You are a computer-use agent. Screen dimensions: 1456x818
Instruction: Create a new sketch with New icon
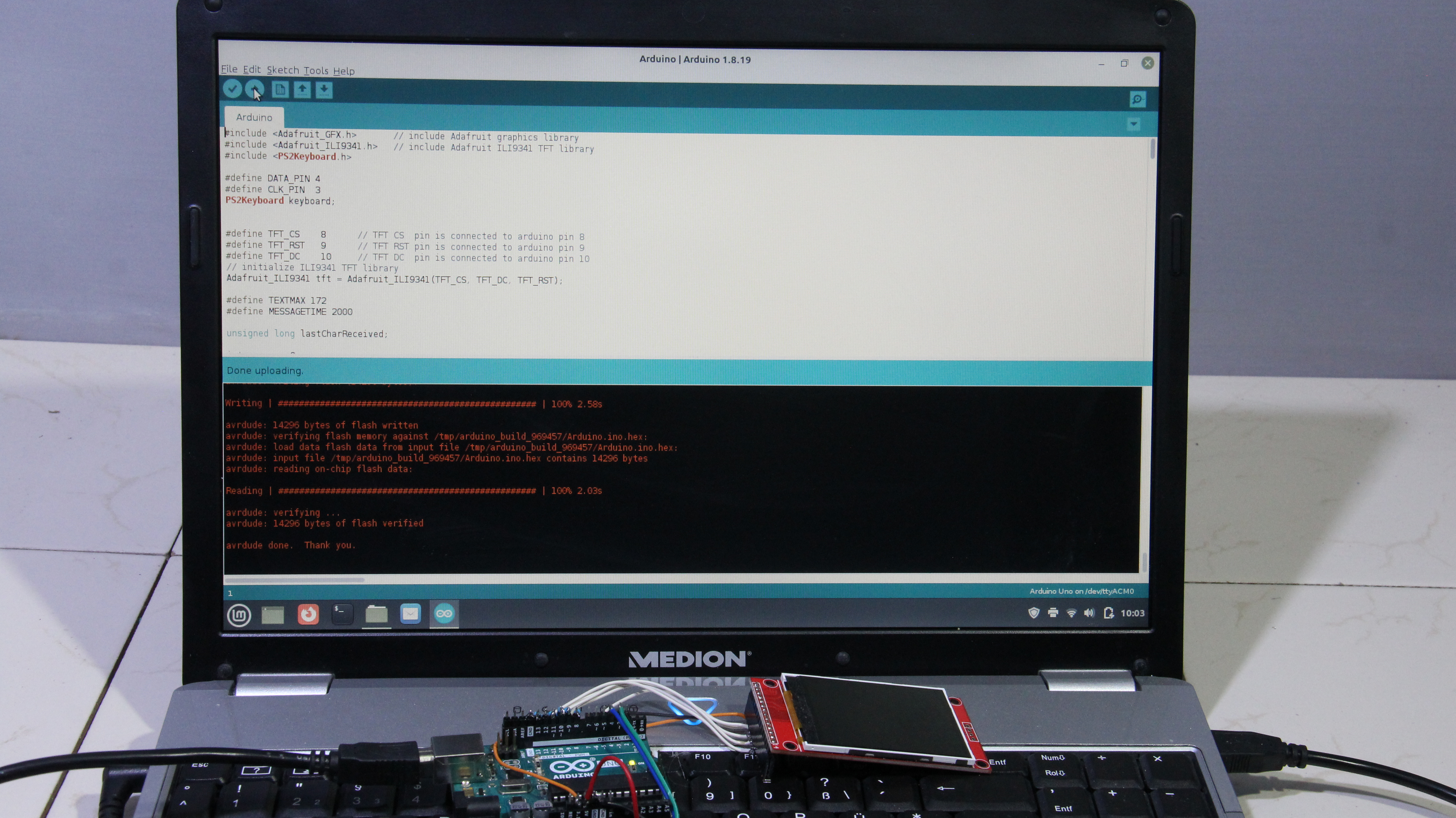[280, 89]
